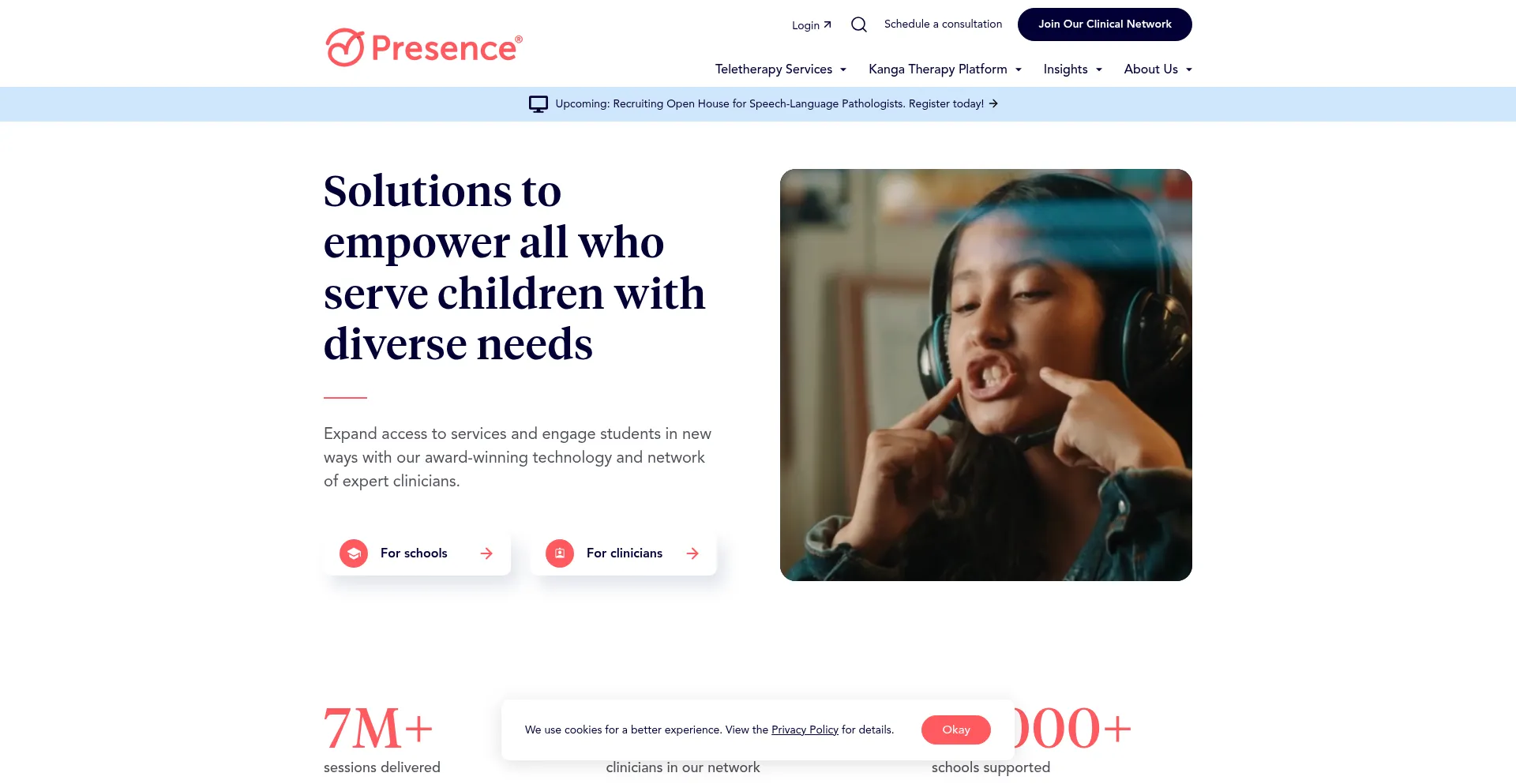Click the arrow on For schools card
The height and width of the screenshot is (784, 1516).
[x=486, y=553]
